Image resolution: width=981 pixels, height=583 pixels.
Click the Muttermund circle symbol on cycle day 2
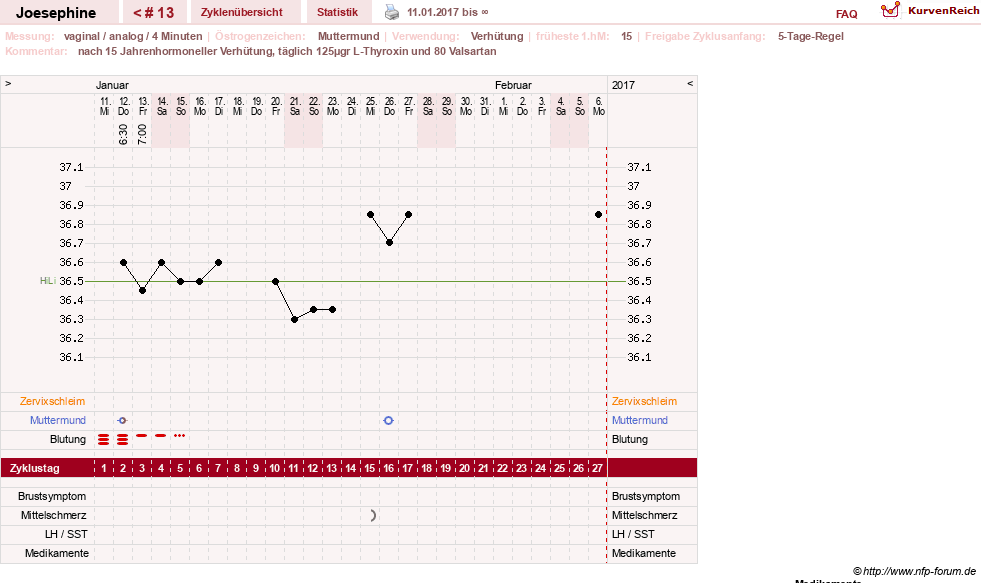[123, 420]
